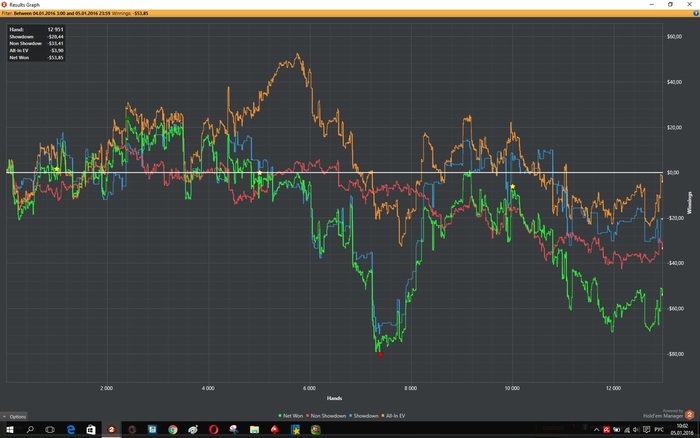
Task: Click the orange All-In EV legend swatch
Action: [383, 416]
